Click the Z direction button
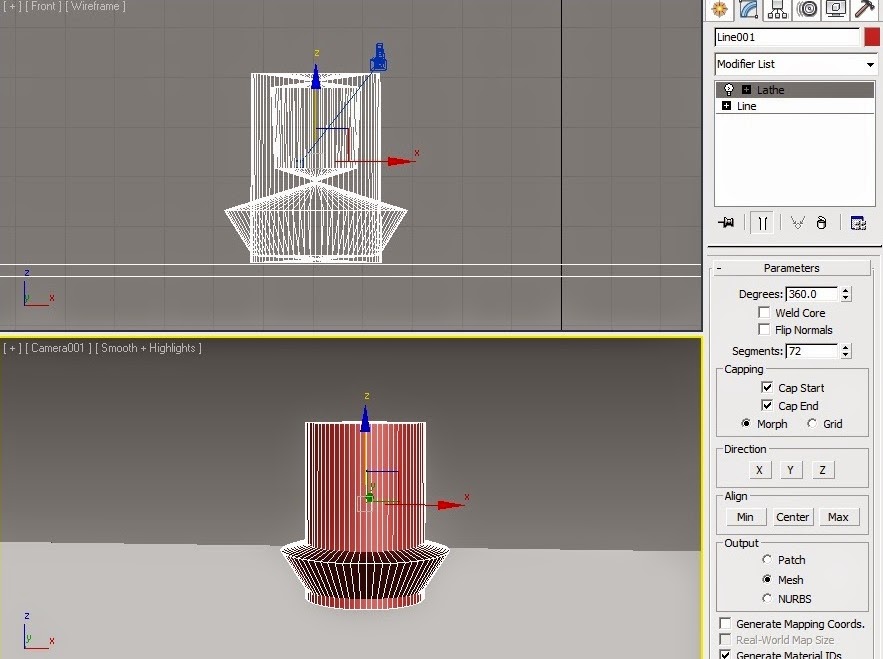The height and width of the screenshot is (659, 883). pos(822,469)
